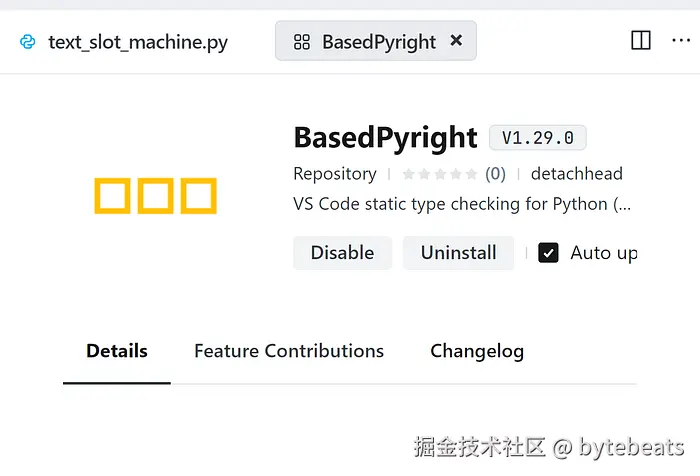Click the VS Code static type checking description
The image size is (700, 476).
(x=462, y=204)
